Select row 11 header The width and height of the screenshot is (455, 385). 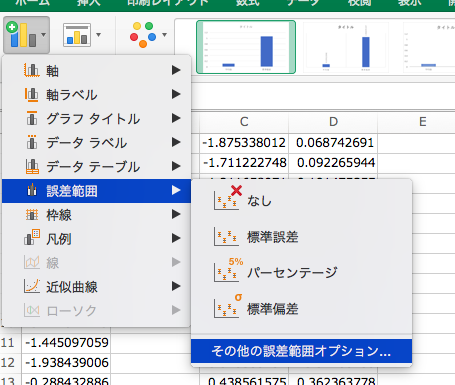11,343
